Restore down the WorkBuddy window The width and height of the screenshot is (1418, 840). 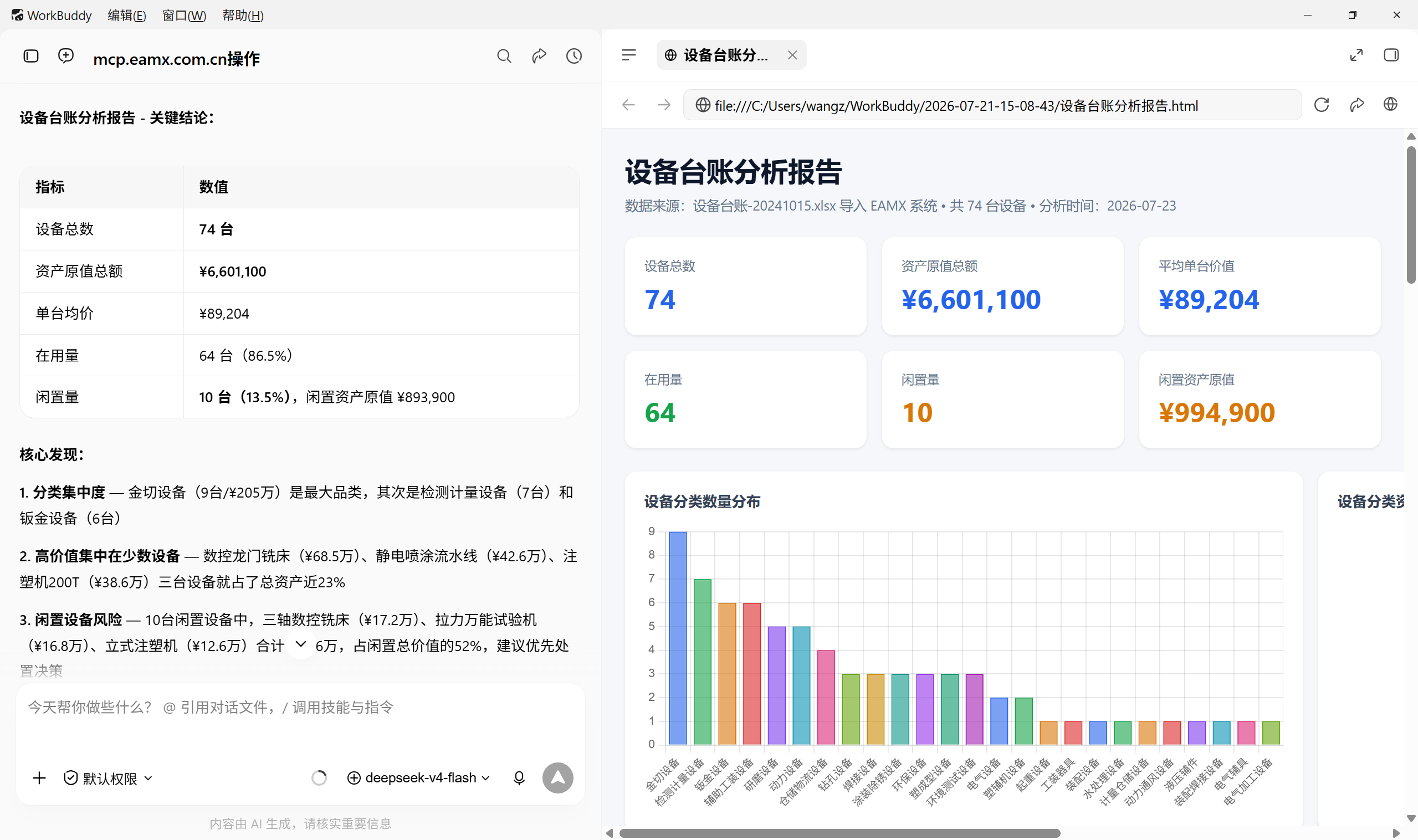[x=1352, y=16]
